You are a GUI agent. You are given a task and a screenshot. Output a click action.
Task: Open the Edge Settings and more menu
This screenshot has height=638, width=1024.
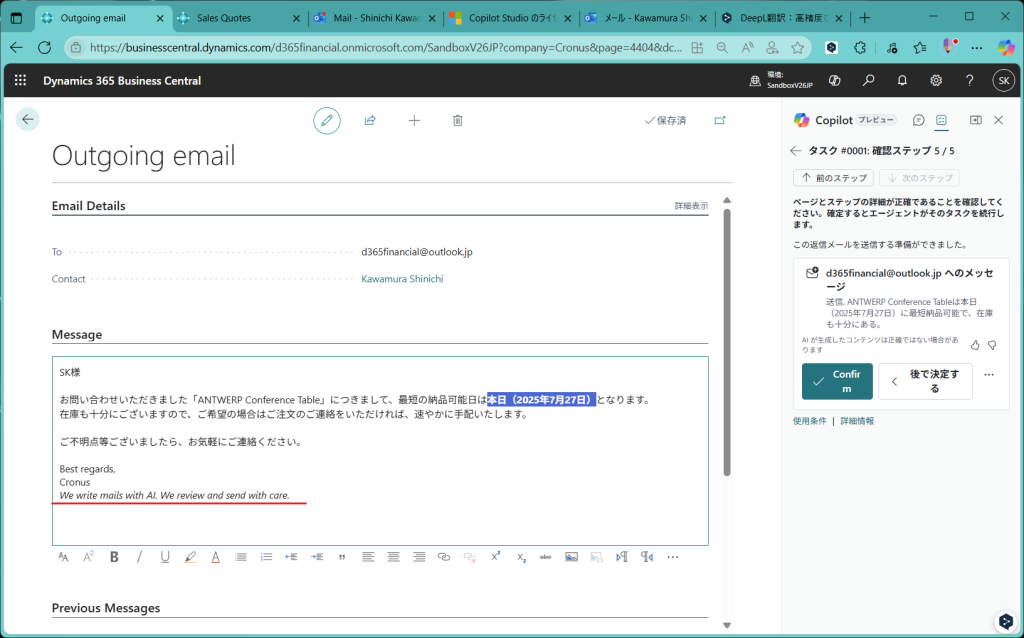976,48
